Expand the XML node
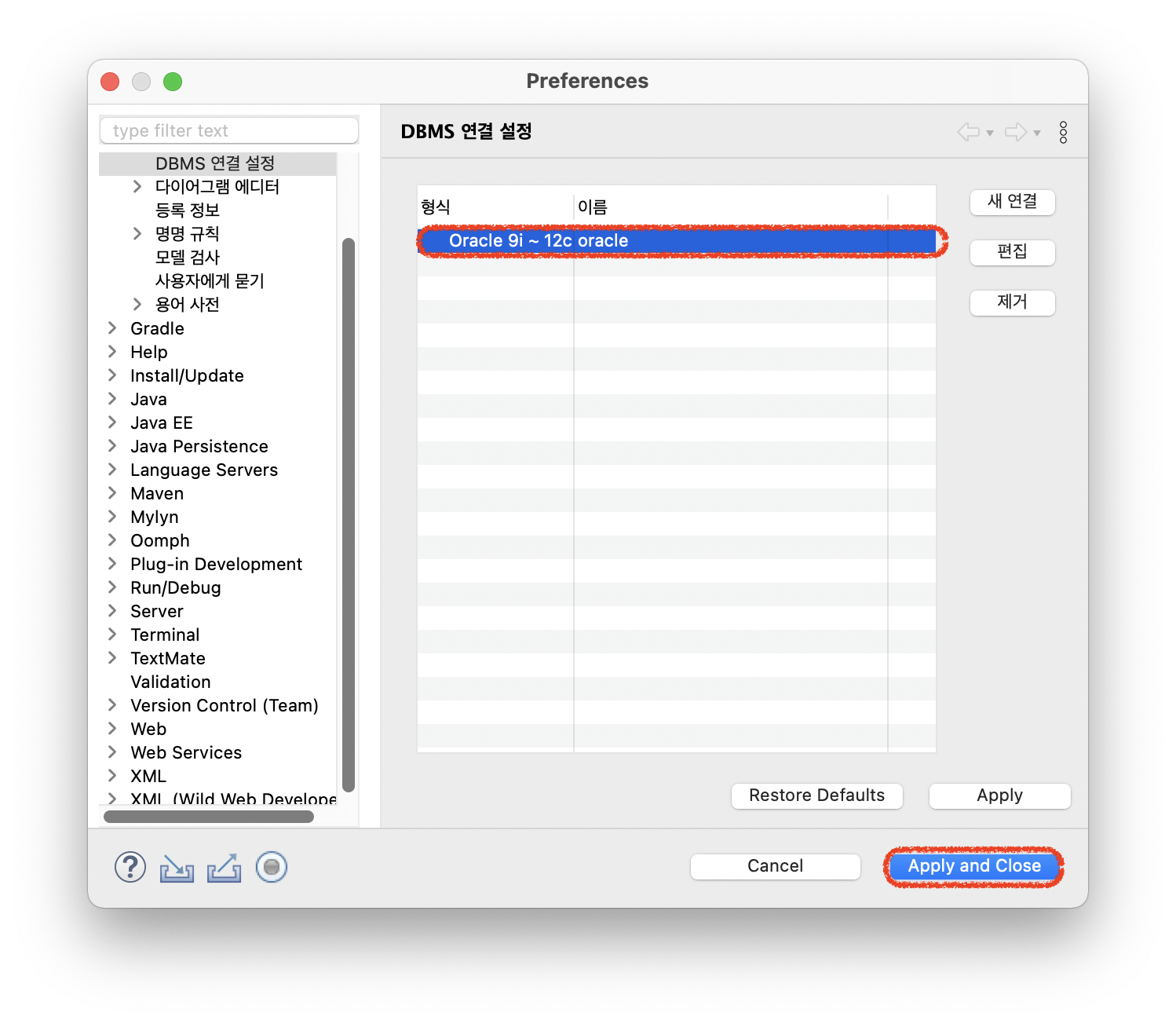Screen dimensions: 1176x1024 point(112,775)
